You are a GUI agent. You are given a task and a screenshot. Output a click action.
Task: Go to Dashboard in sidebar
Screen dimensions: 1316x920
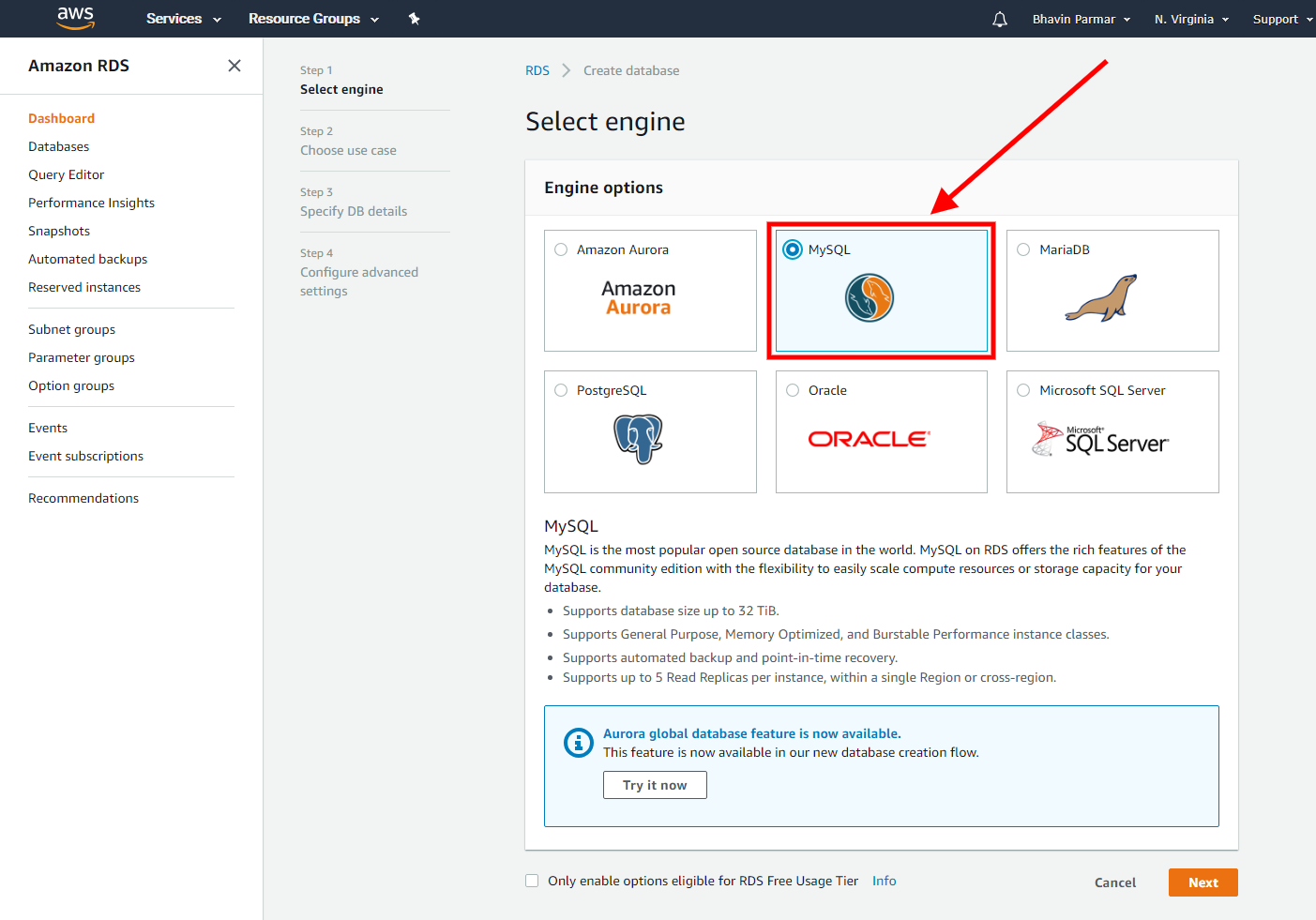point(62,118)
